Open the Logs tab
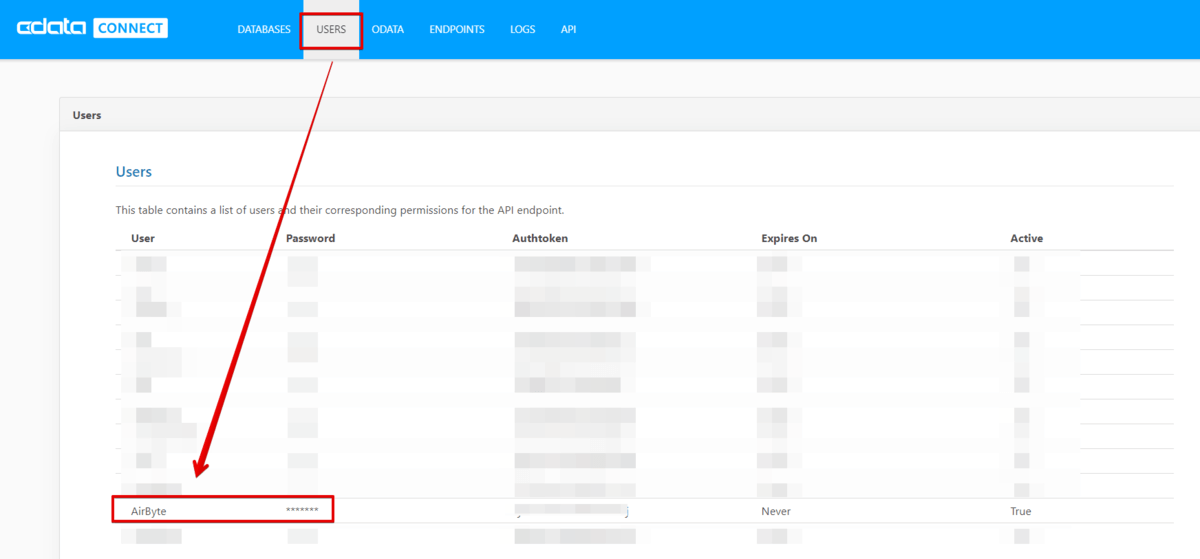Screen dimensions: 1200x559 tap(522, 30)
